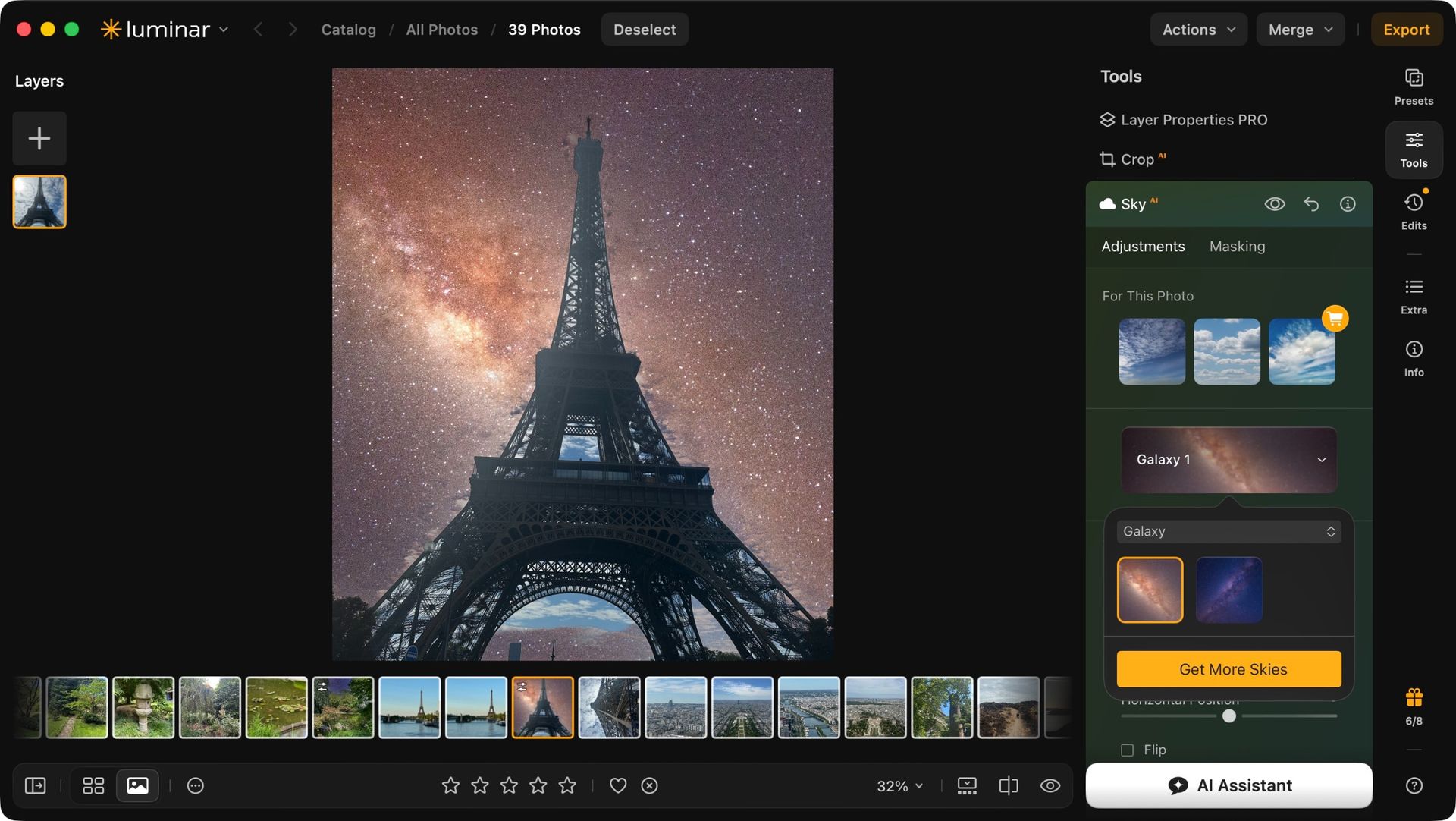Click the gift 6/8 rewards icon
This screenshot has width=1456, height=821.
(x=1414, y=706)
